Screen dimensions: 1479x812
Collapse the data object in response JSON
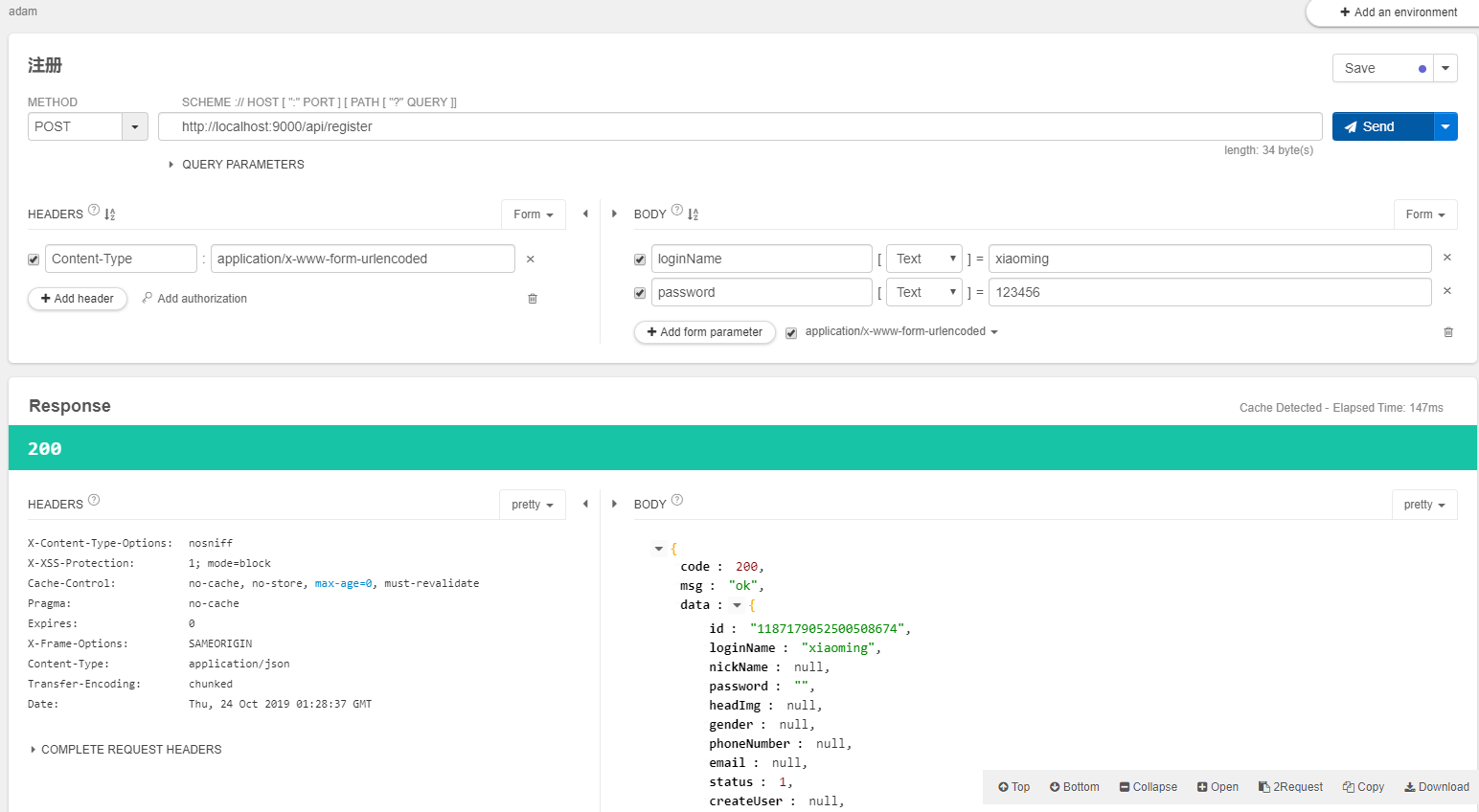click(x=737, y=605)
